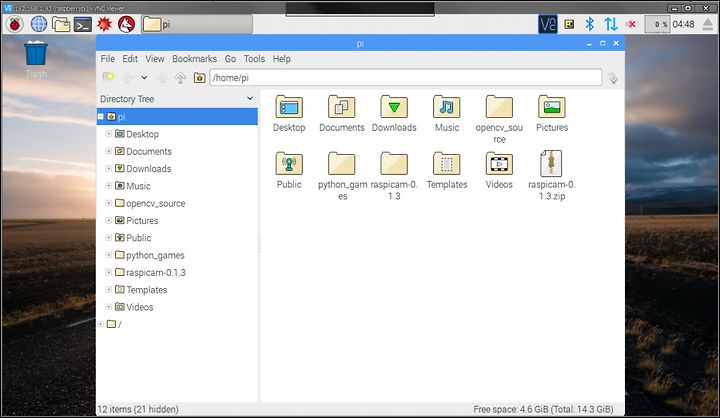This screenshot has height=418, width=720.
Task: Open the Directory Tree side pane dropdown
Action: (x=250, y=98)
